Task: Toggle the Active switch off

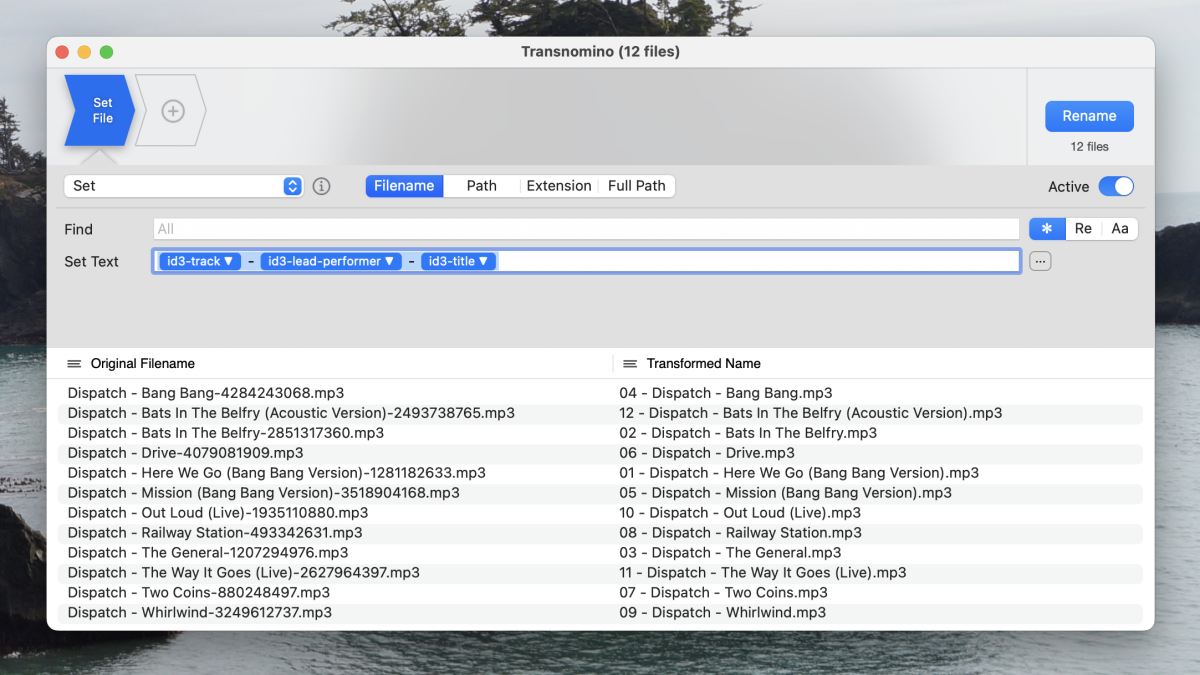Action: (1116, 186)
